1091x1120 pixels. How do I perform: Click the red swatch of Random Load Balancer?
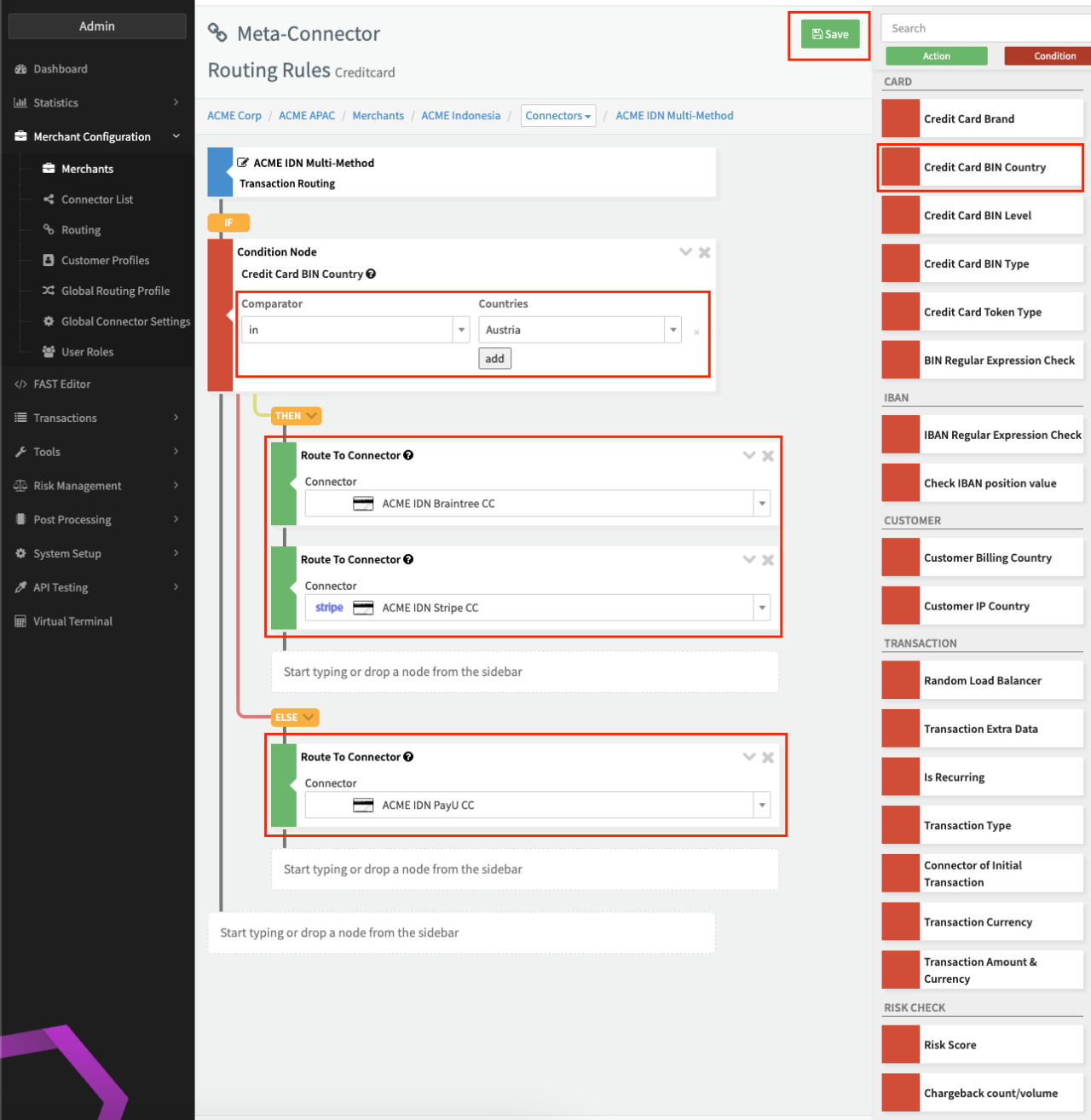[900, 680]
